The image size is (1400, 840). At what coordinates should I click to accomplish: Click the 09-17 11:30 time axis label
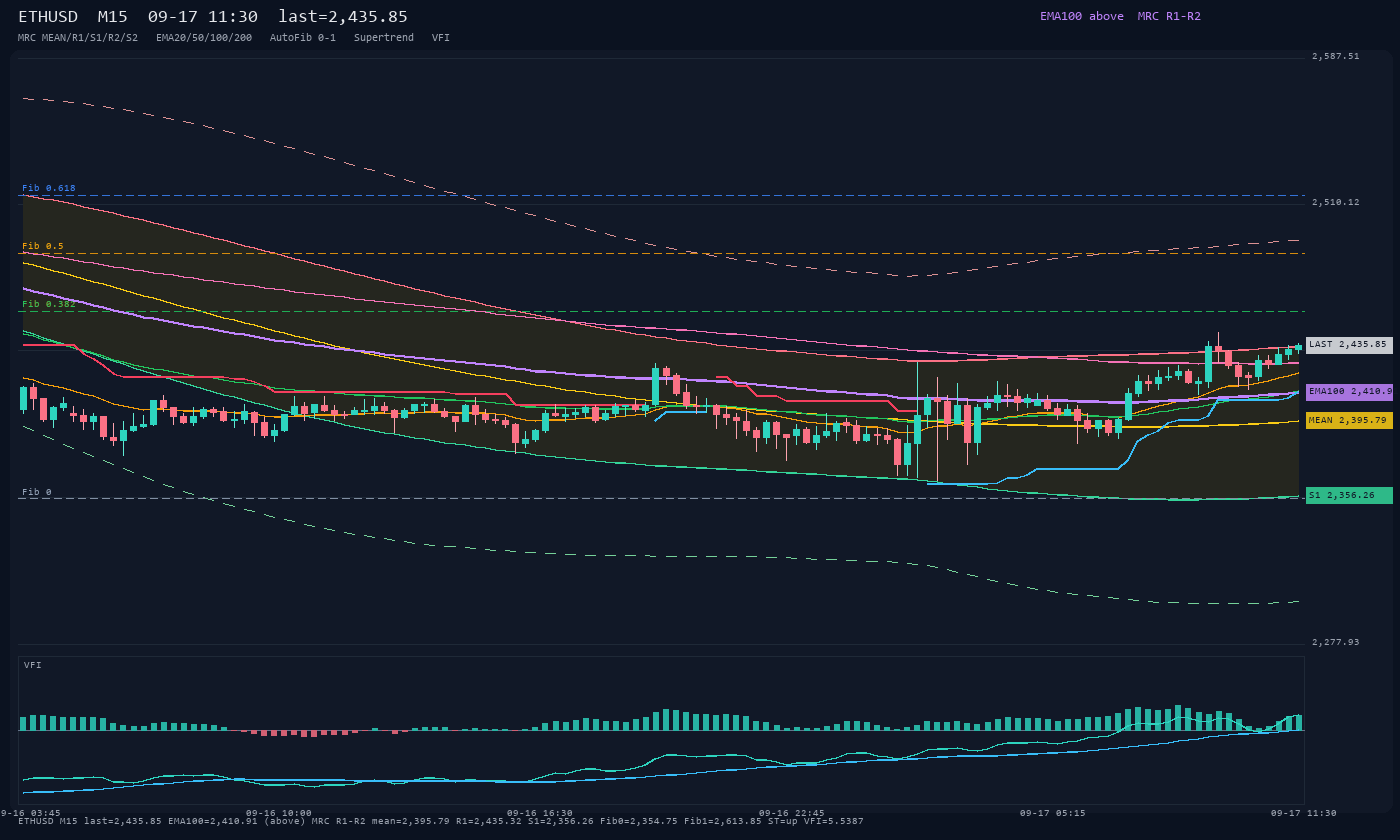[1304, 813]
